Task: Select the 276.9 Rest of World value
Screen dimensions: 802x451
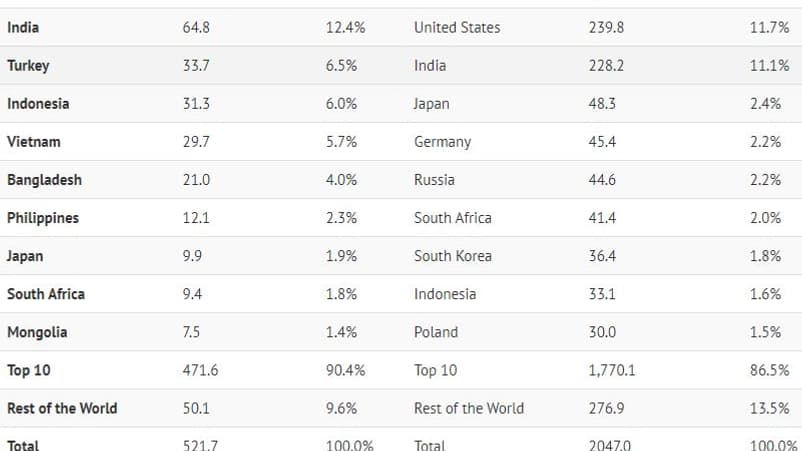Action: pos(606,408)
